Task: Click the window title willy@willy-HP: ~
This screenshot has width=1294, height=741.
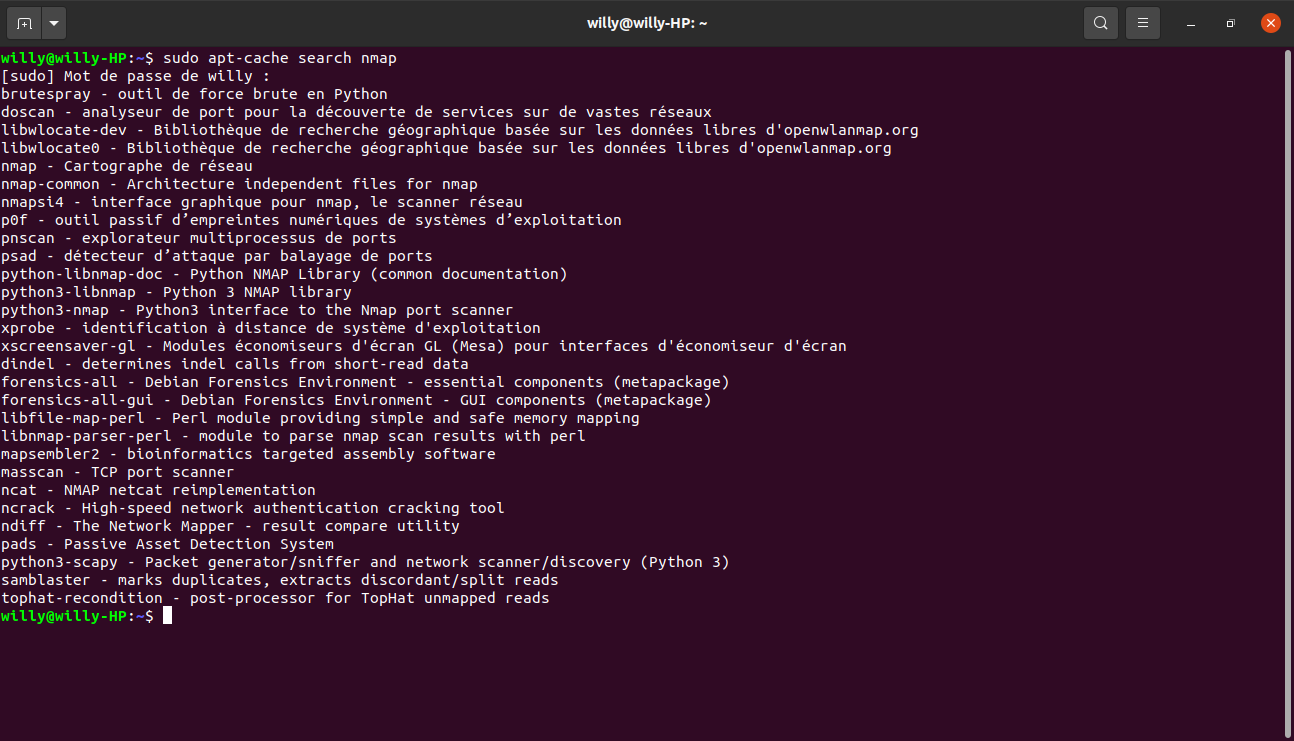Action: coord(647,23)
